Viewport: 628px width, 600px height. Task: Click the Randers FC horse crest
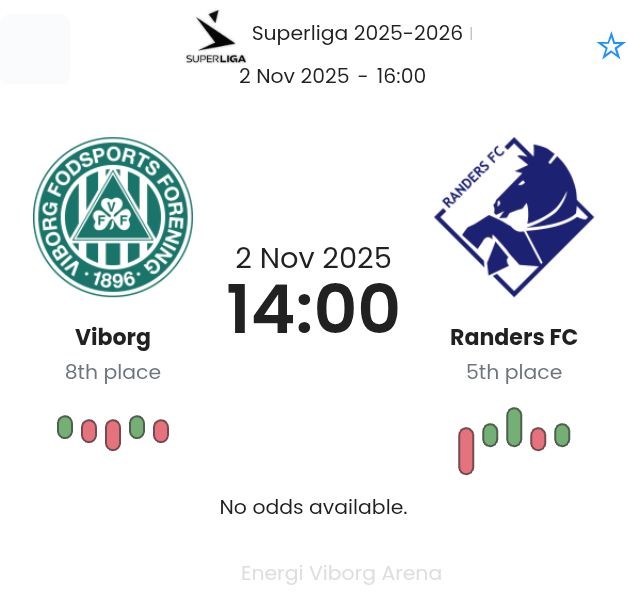[x=514, y=217]
